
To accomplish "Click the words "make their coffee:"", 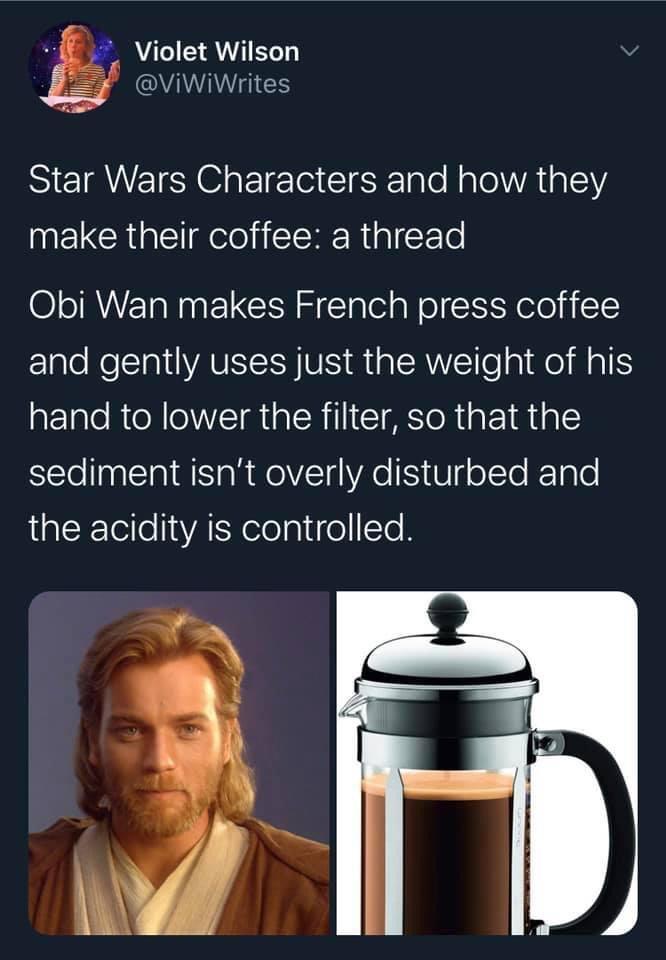I will 176,236.
